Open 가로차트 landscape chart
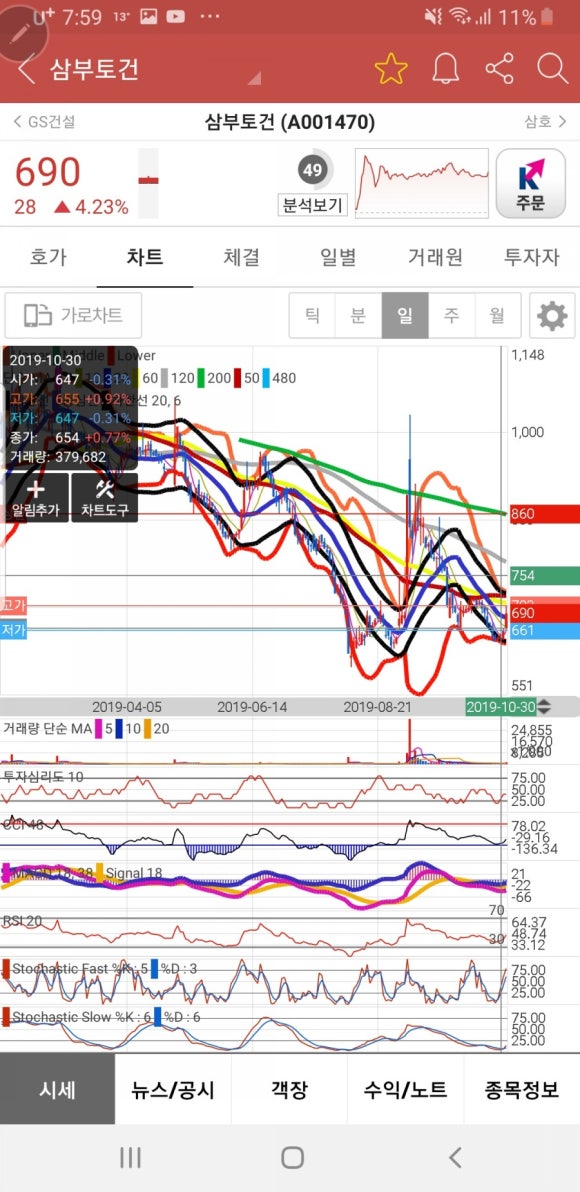 [73, 315]
